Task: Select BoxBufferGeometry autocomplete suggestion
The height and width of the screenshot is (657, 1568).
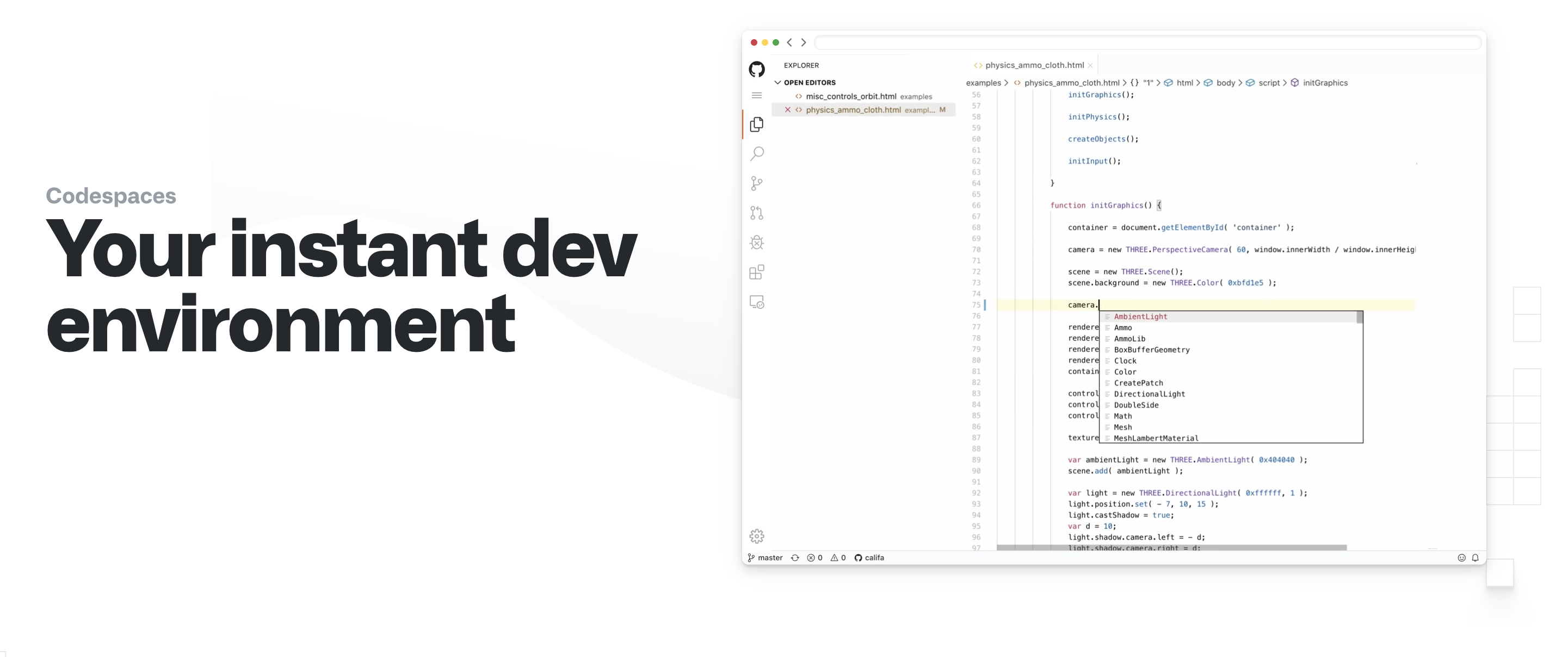Action: tap(1229, 350)
